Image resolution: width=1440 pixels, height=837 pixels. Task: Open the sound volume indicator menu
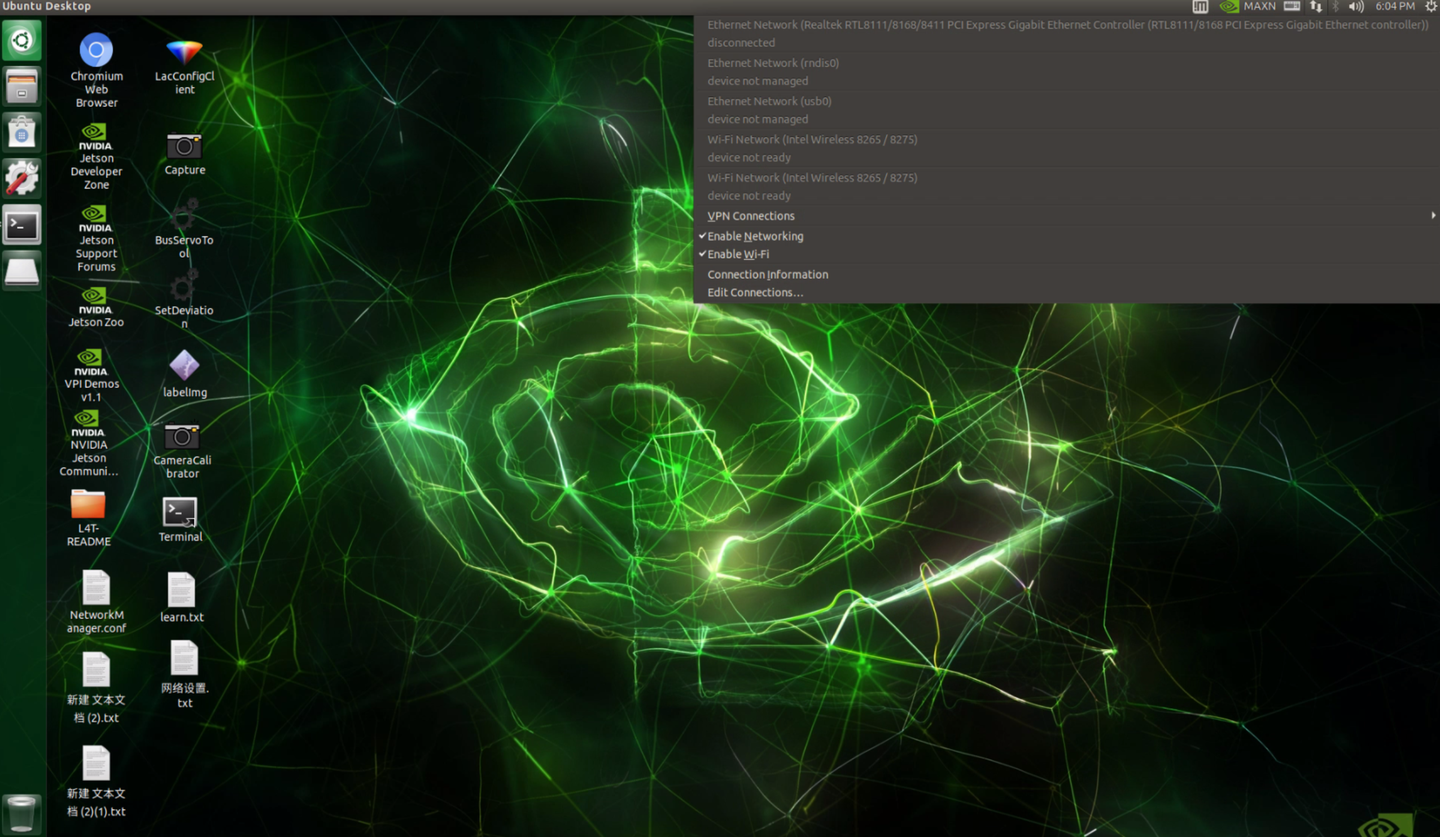(x=1356, y=7)
